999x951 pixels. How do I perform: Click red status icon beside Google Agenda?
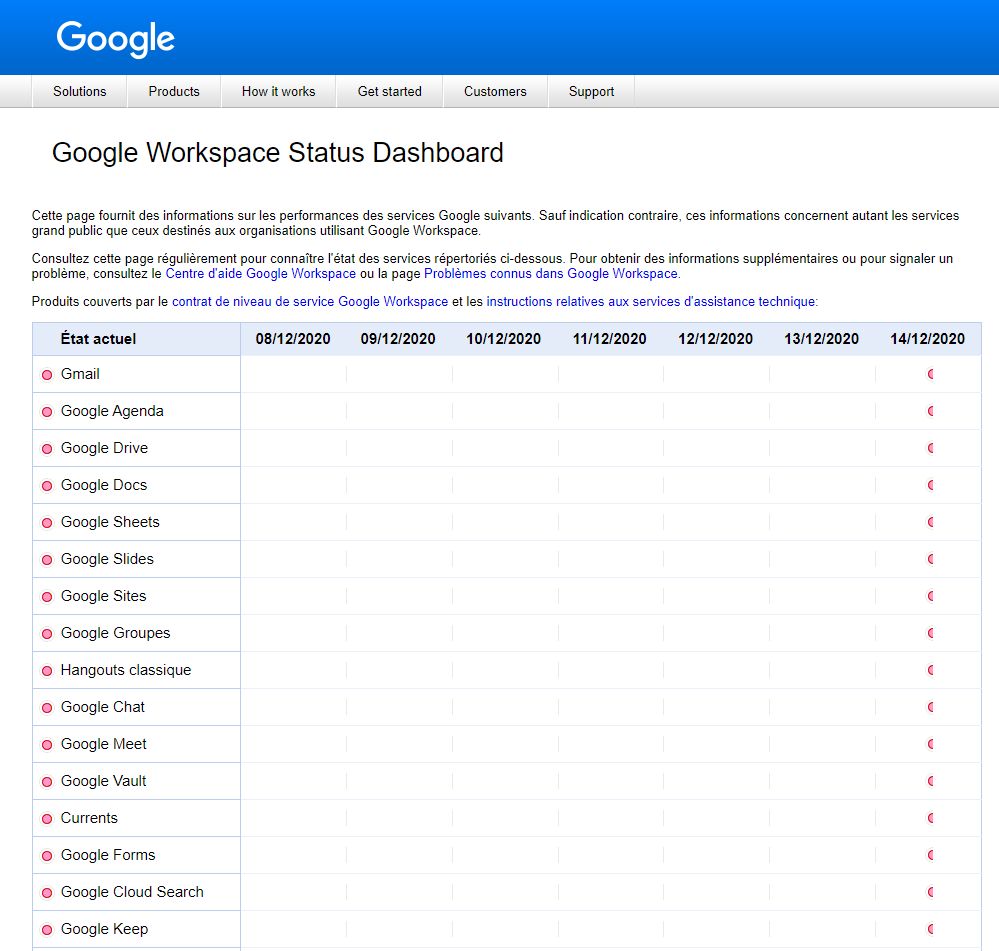[x=47, y=412]
